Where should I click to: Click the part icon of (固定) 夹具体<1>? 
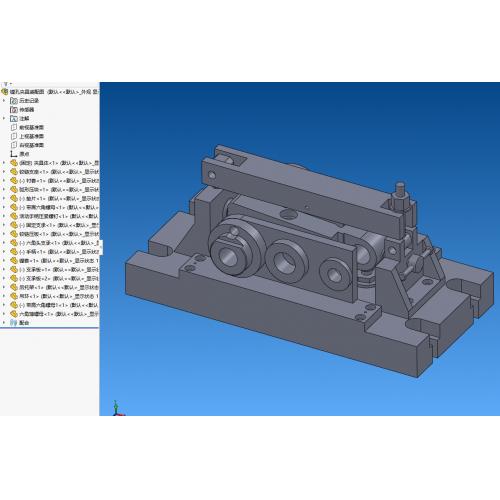(14, 163)
